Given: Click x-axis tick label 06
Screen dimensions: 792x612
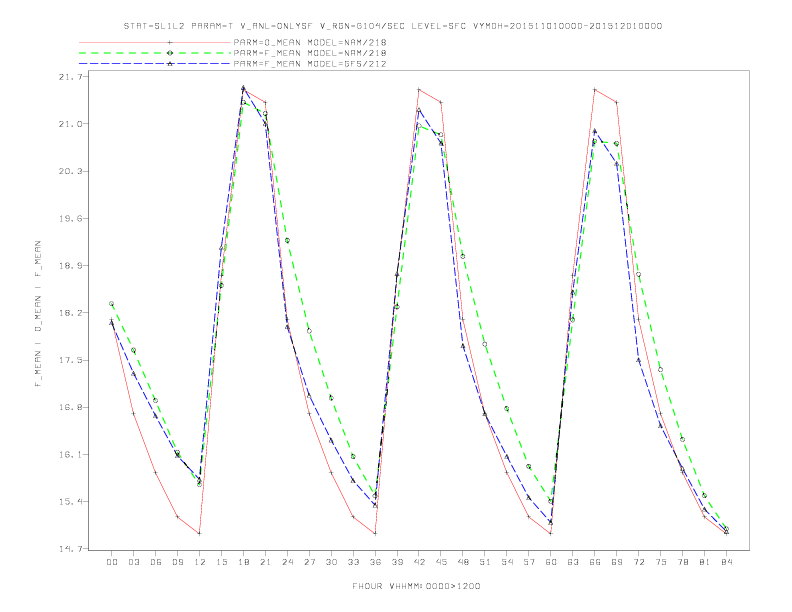Looking at the screenshot, I should click(156, 562).
